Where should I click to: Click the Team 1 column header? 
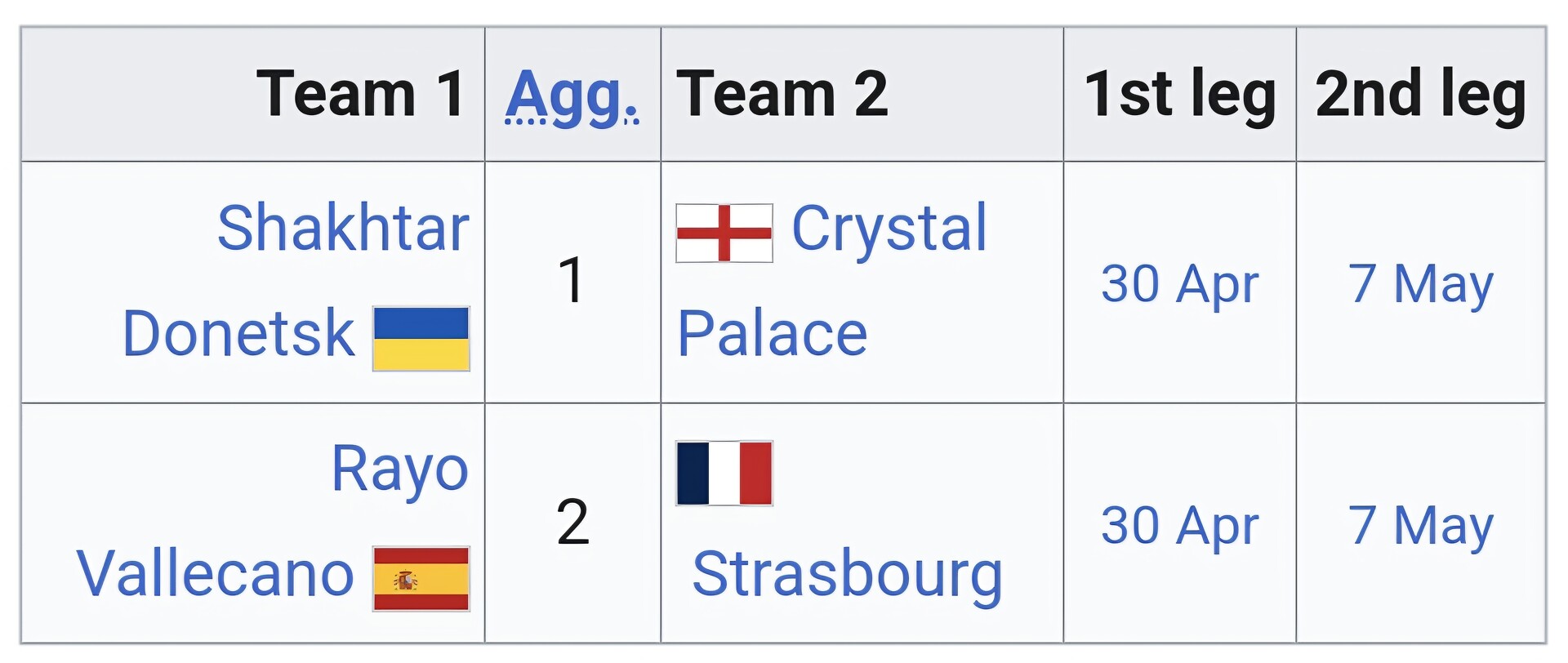click(x=360, y=94)
